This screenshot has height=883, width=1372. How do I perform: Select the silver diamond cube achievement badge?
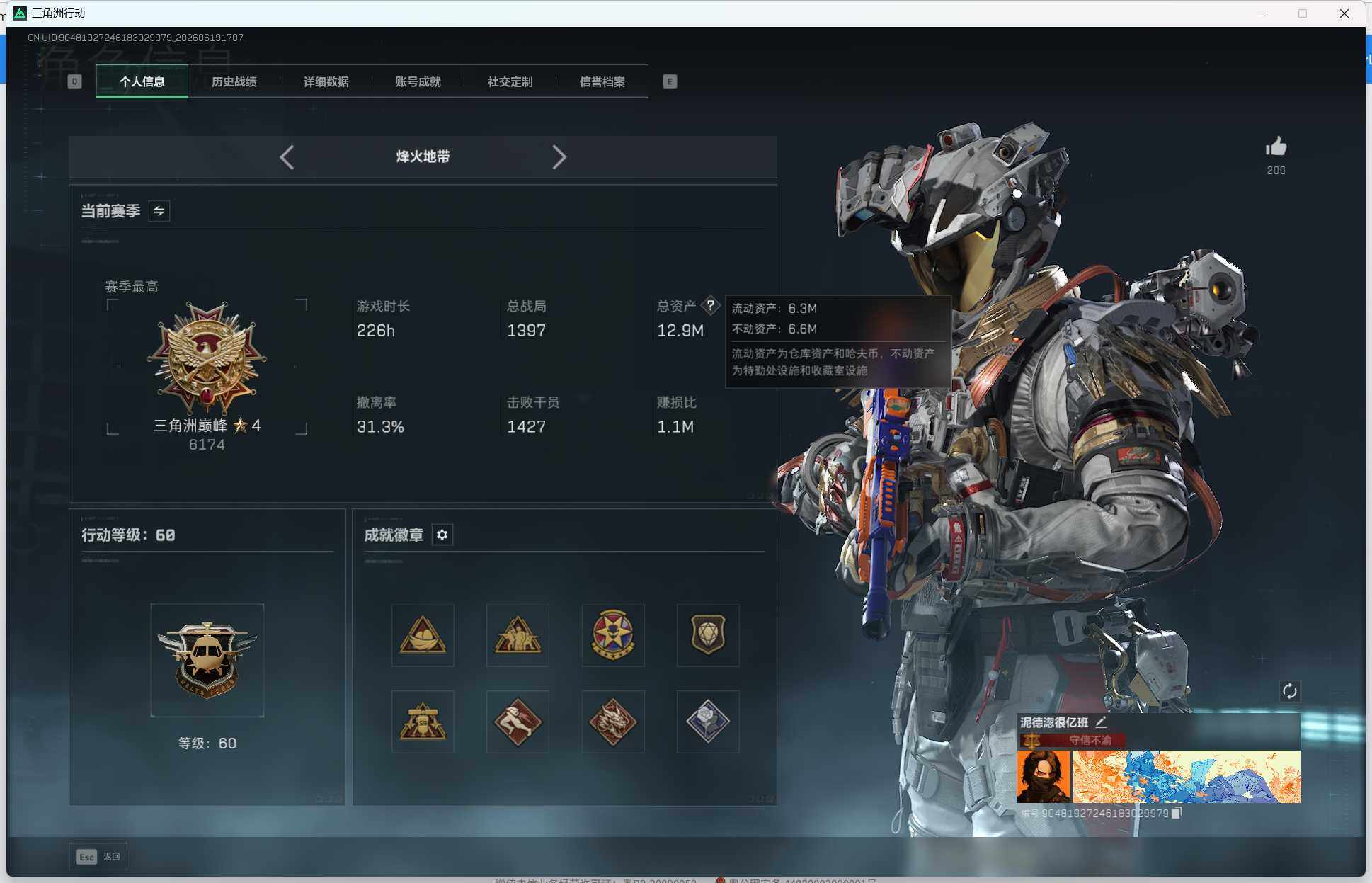point(708,722)
